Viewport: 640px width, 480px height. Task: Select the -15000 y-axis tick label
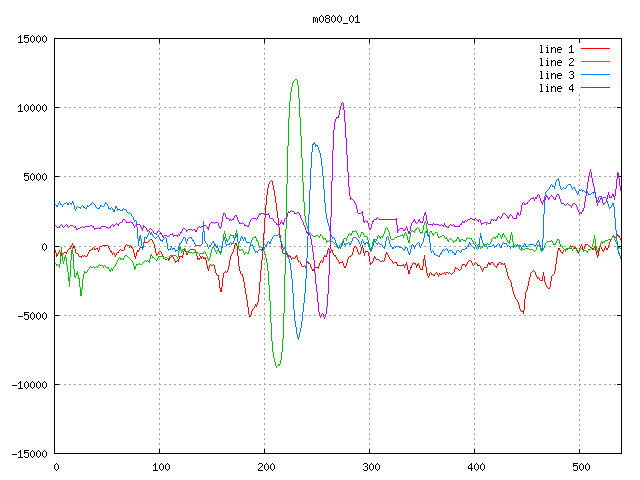(x=27, y=454)
